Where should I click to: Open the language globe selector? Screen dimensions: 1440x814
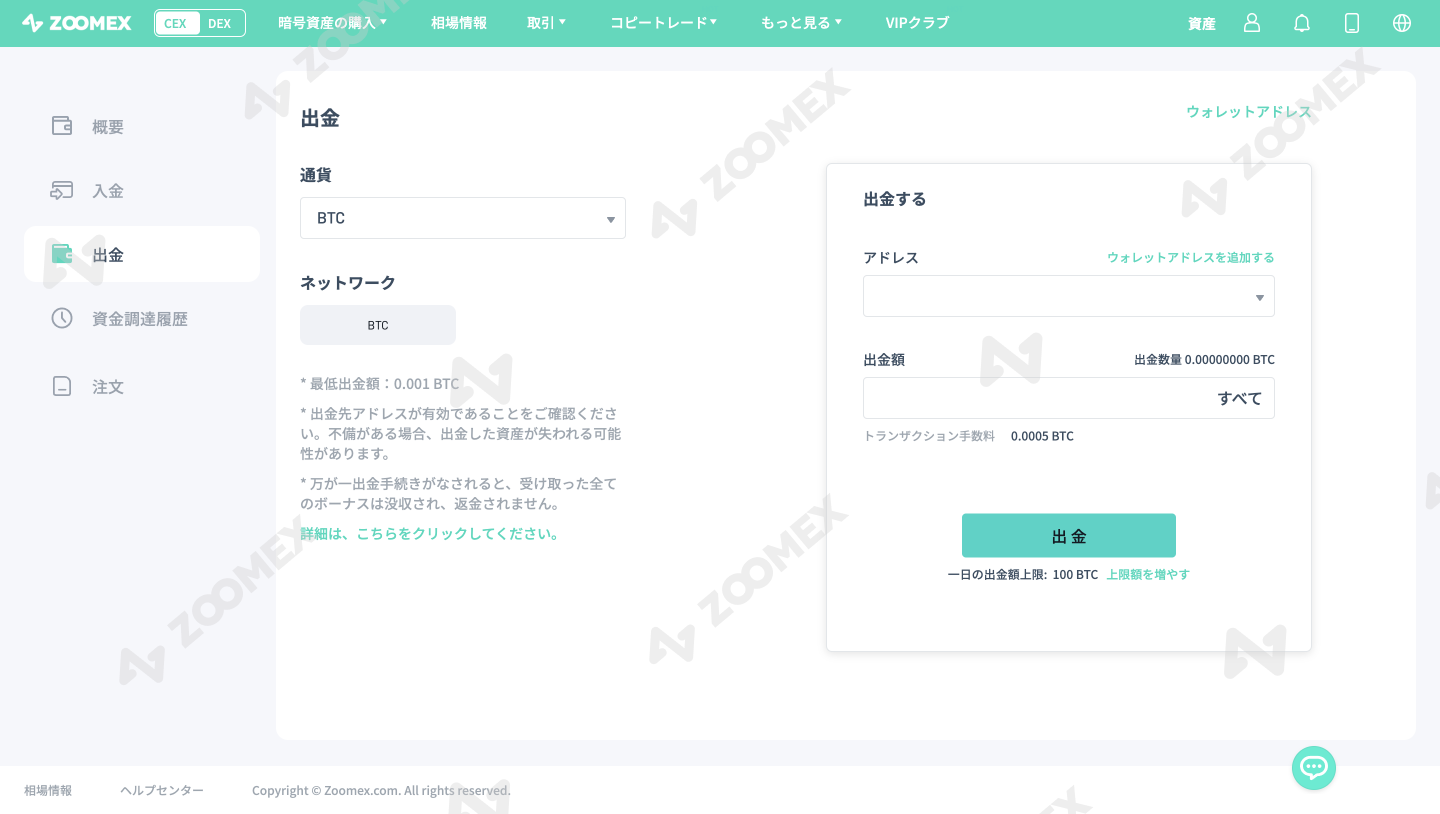click(1401, 22)
